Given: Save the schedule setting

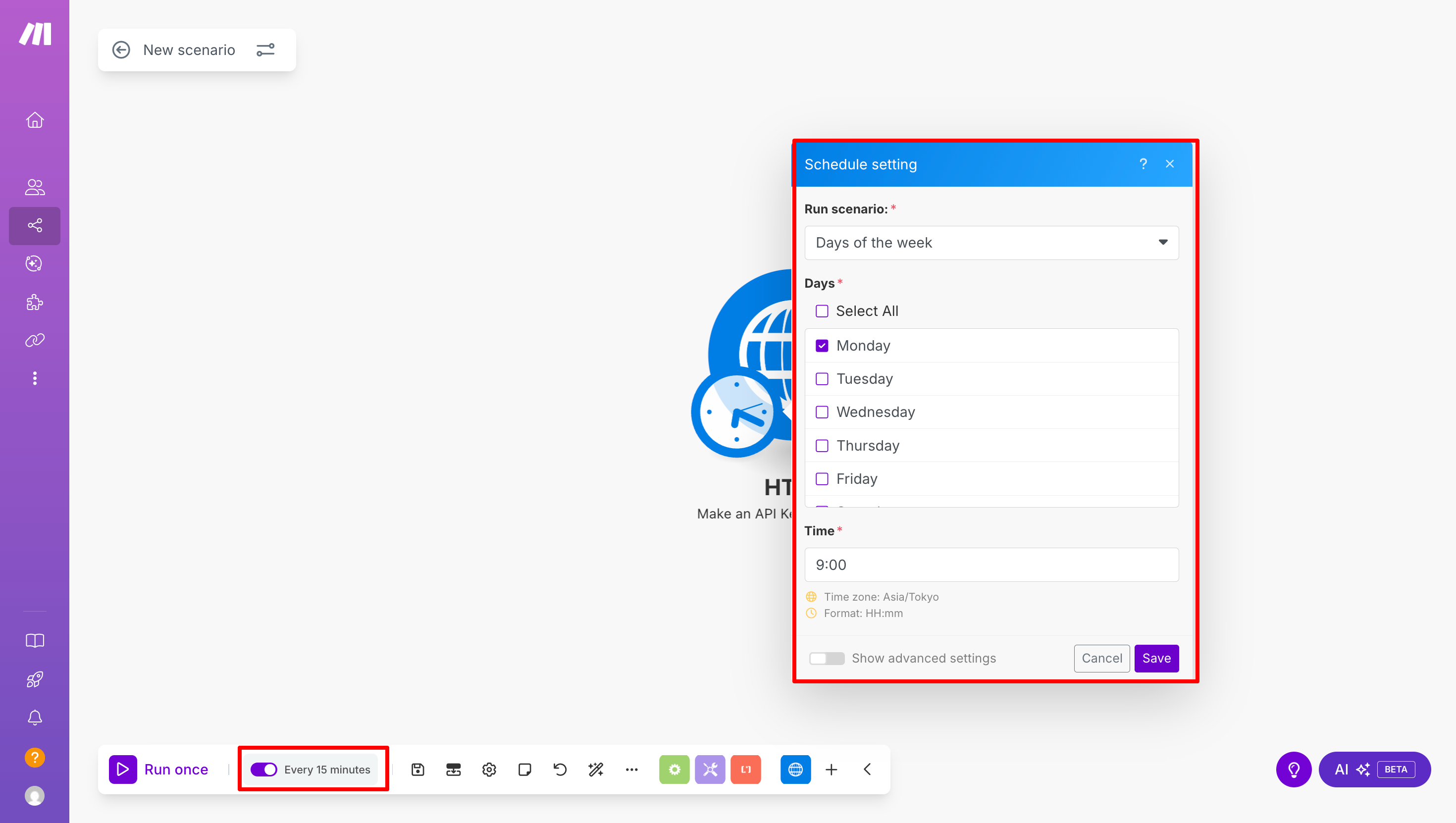Looking at the screenshot, I should tap(1156, 658).
